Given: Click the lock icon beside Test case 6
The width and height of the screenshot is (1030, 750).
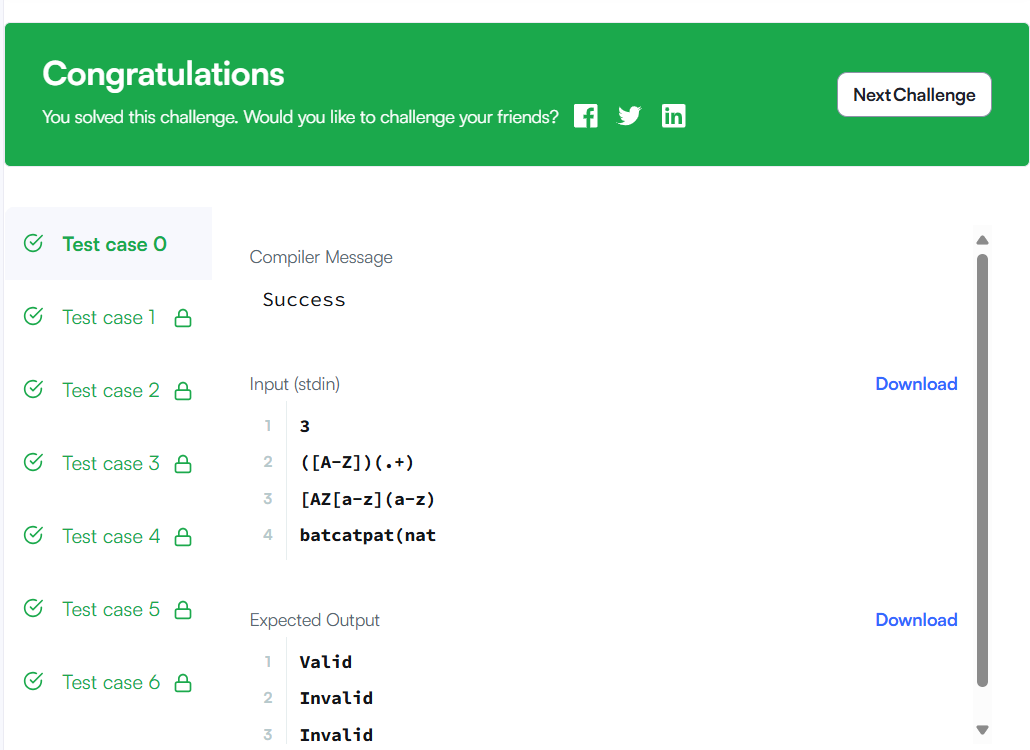Looking at the screenshot, I should 183,682.
